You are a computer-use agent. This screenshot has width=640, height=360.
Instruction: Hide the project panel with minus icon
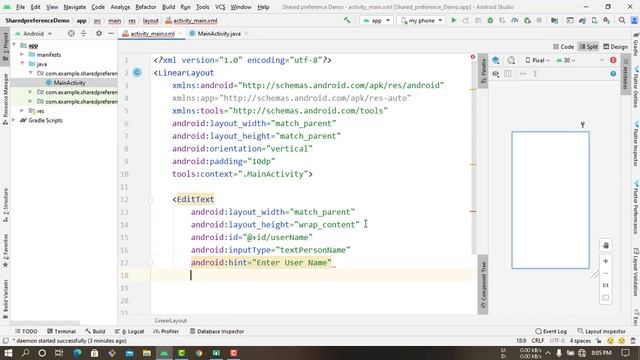coord(111,33)
